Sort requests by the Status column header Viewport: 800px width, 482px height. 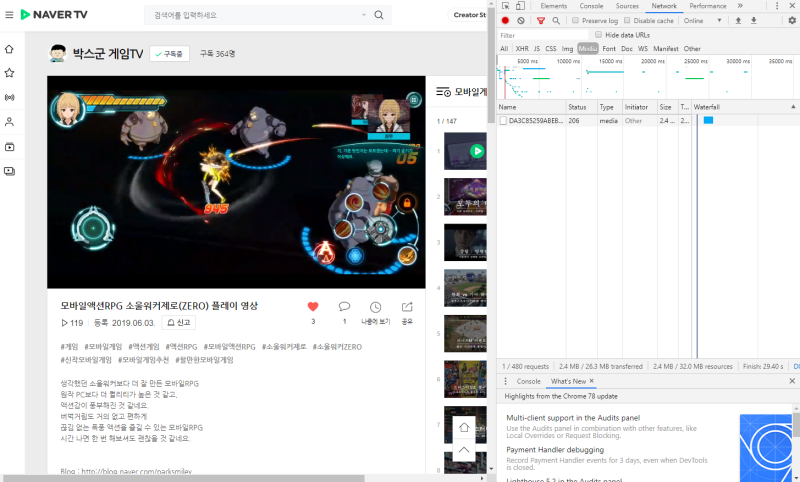click(x=581, y=107)
